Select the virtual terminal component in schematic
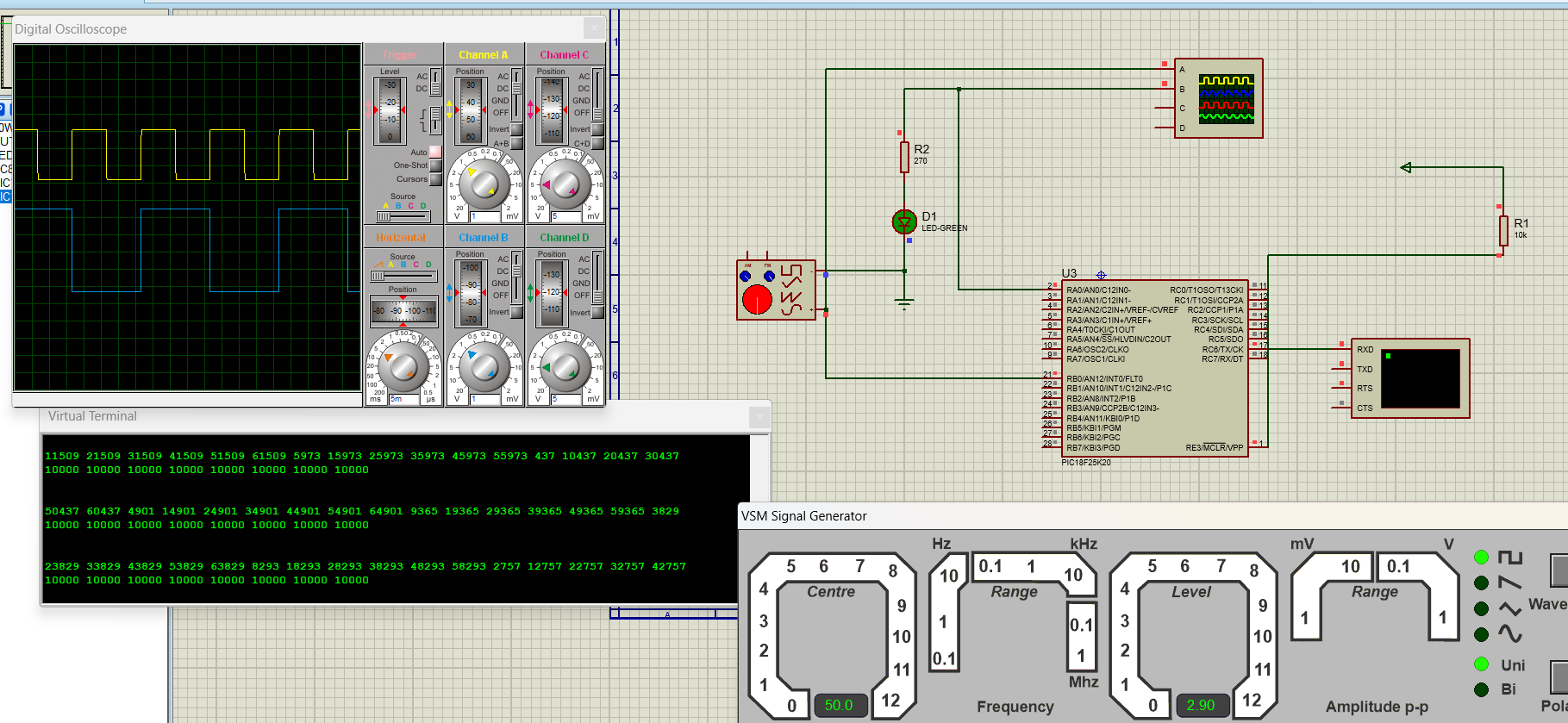Viewport: 1568px width, 723px height. point(1410,378)
